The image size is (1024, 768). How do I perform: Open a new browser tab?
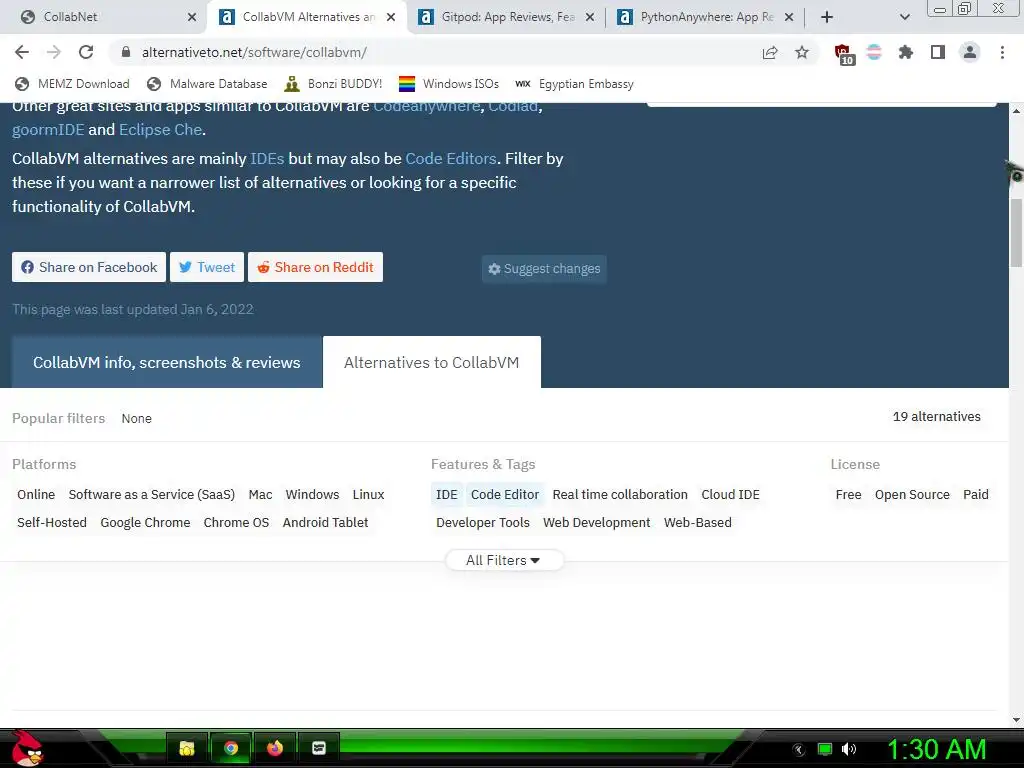827,17
